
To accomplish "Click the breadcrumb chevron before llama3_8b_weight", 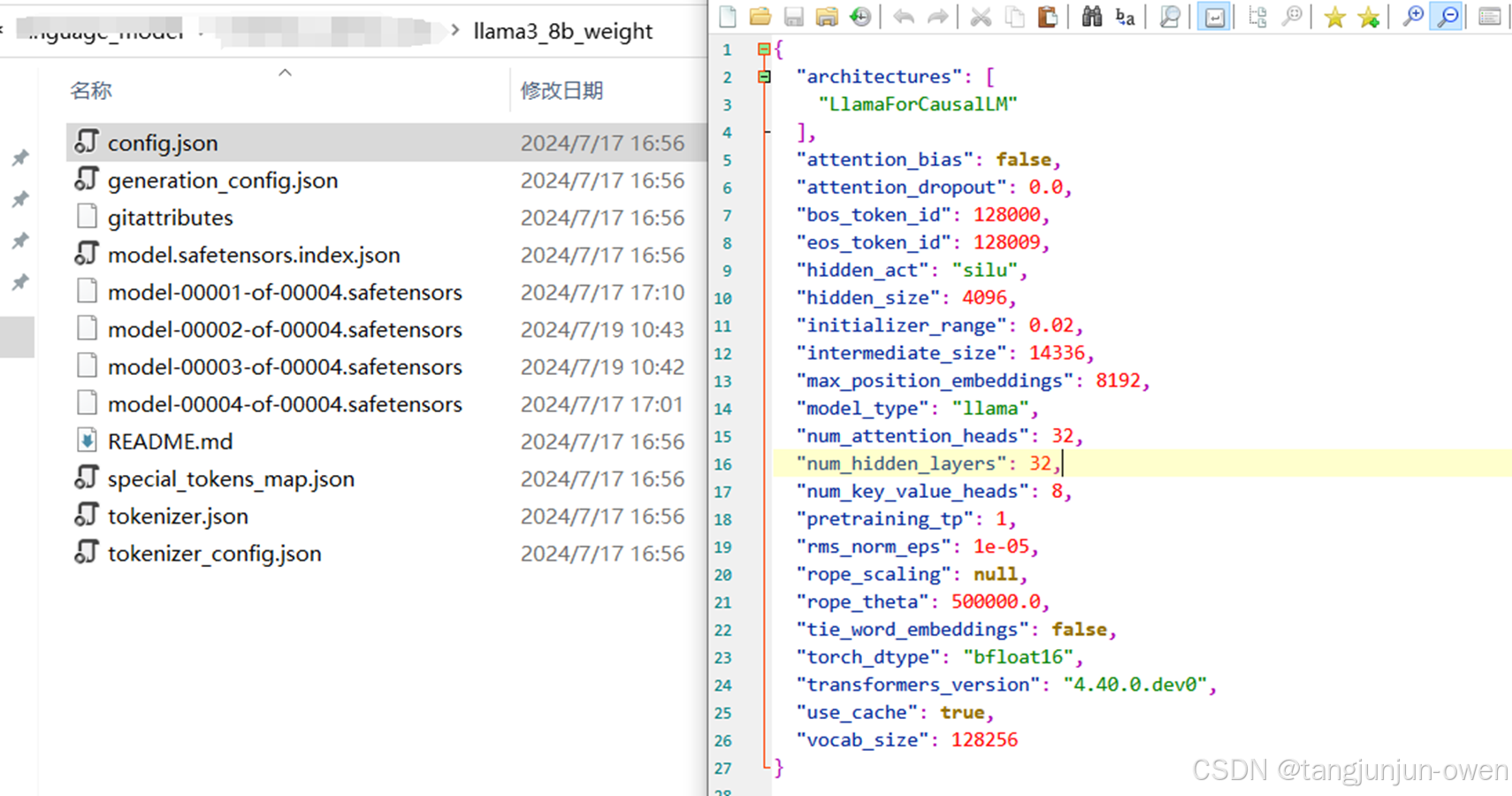I will click(x=455, y=31).
